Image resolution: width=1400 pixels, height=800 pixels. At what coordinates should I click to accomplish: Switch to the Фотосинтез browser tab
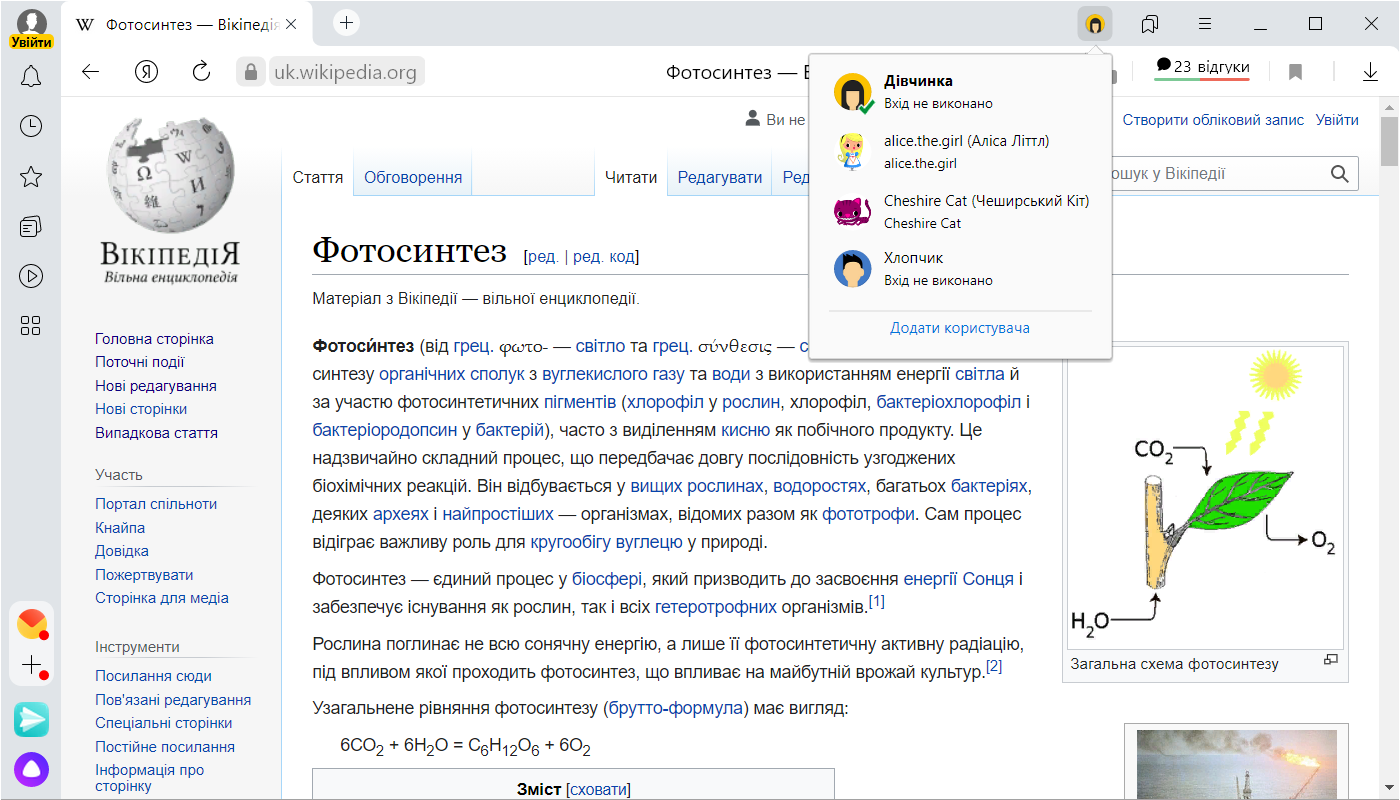pos(188,23)
